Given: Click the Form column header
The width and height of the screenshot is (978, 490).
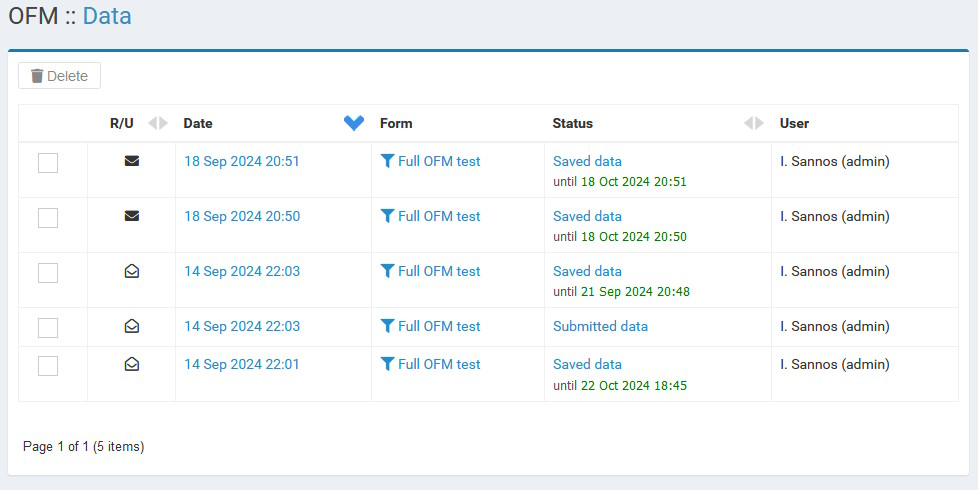Looking at the screenshot, I should coord(396,123).
